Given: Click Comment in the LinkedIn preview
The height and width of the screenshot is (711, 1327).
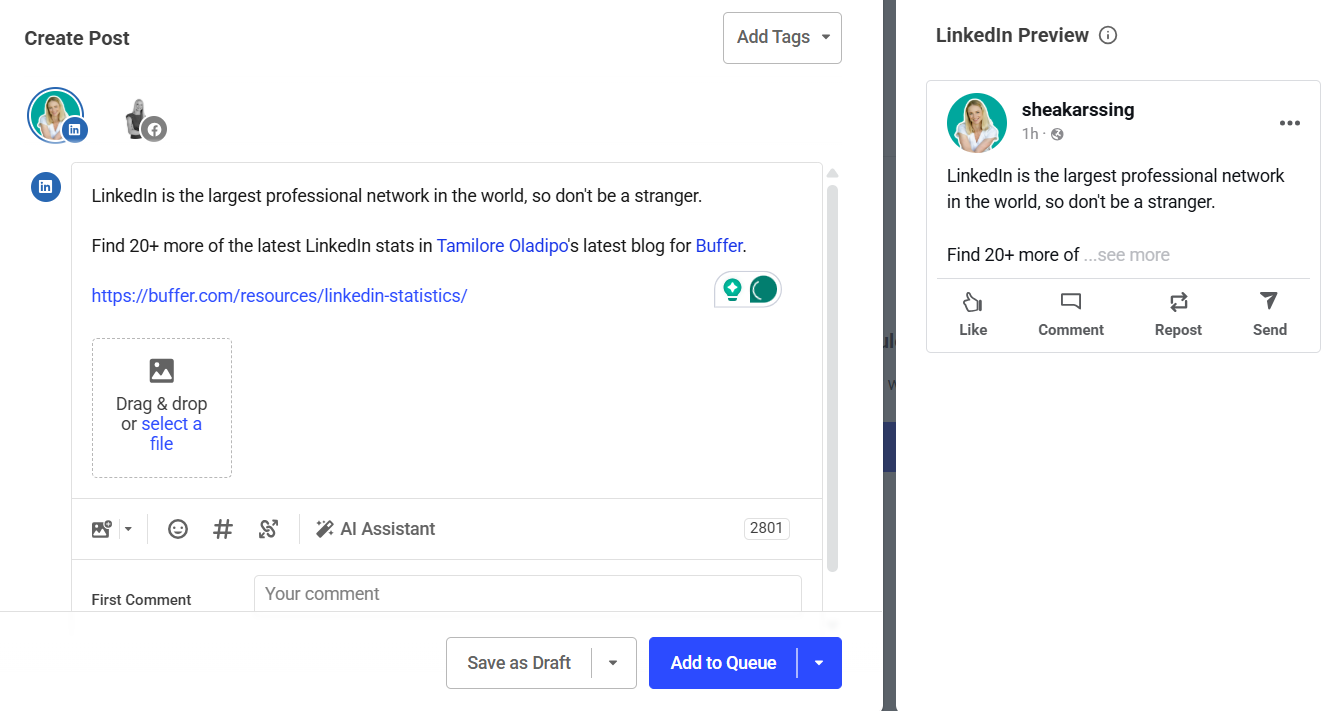Looking at the screenshot, I should [x=1070, y=314].
